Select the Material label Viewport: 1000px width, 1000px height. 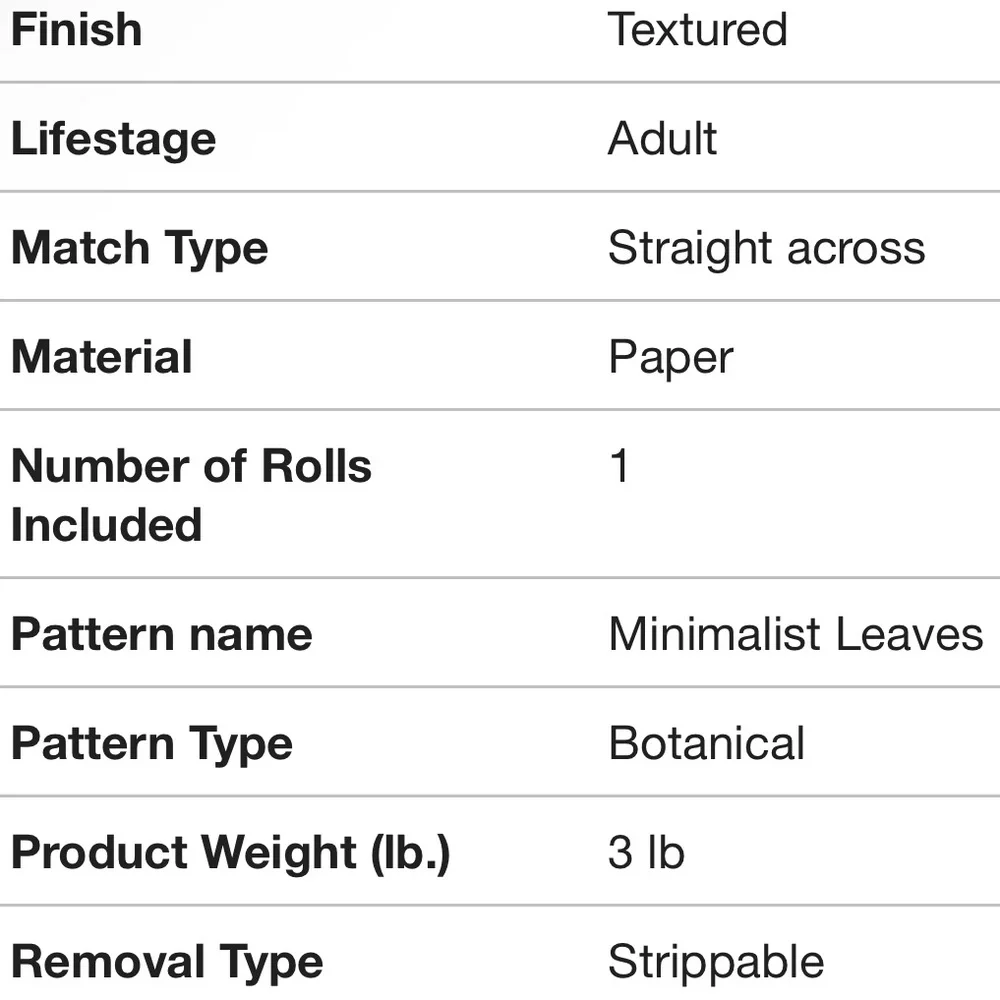click(101, 357)
